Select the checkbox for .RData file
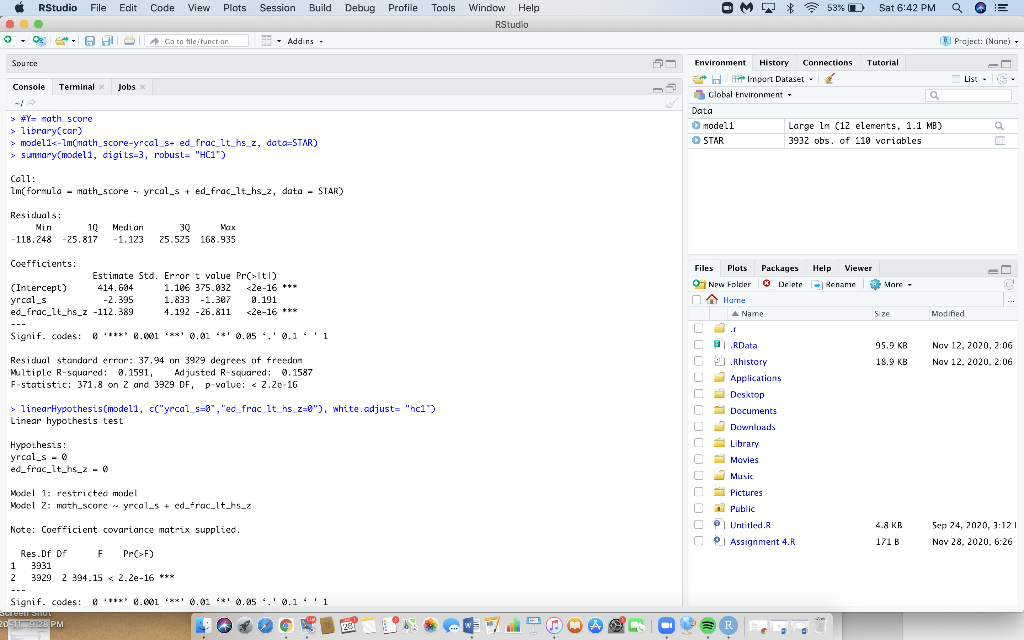 click(x=700, y=345)
